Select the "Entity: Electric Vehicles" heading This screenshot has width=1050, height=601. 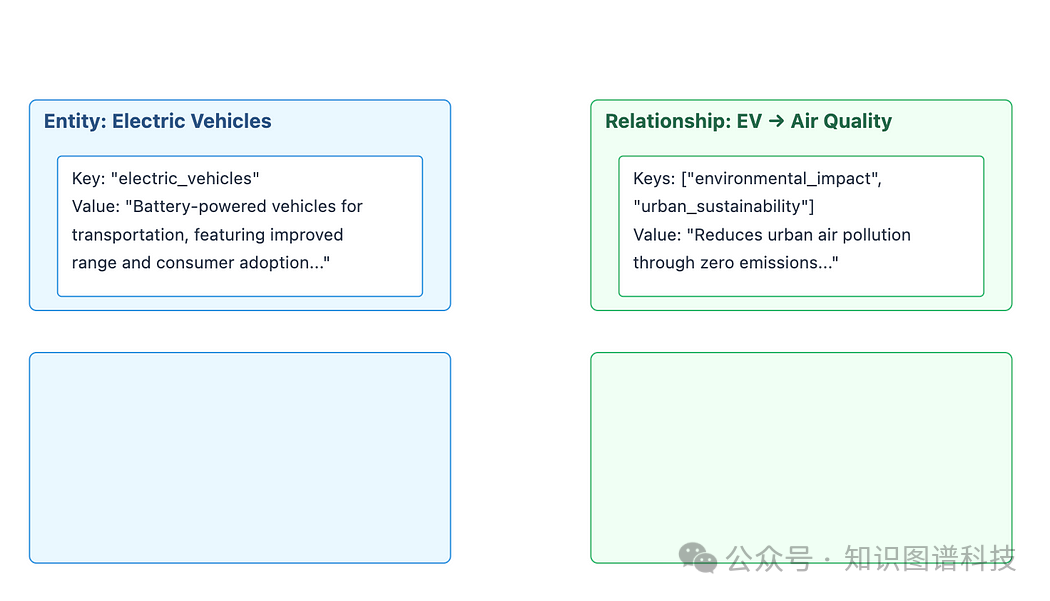(x=157, y=122)
